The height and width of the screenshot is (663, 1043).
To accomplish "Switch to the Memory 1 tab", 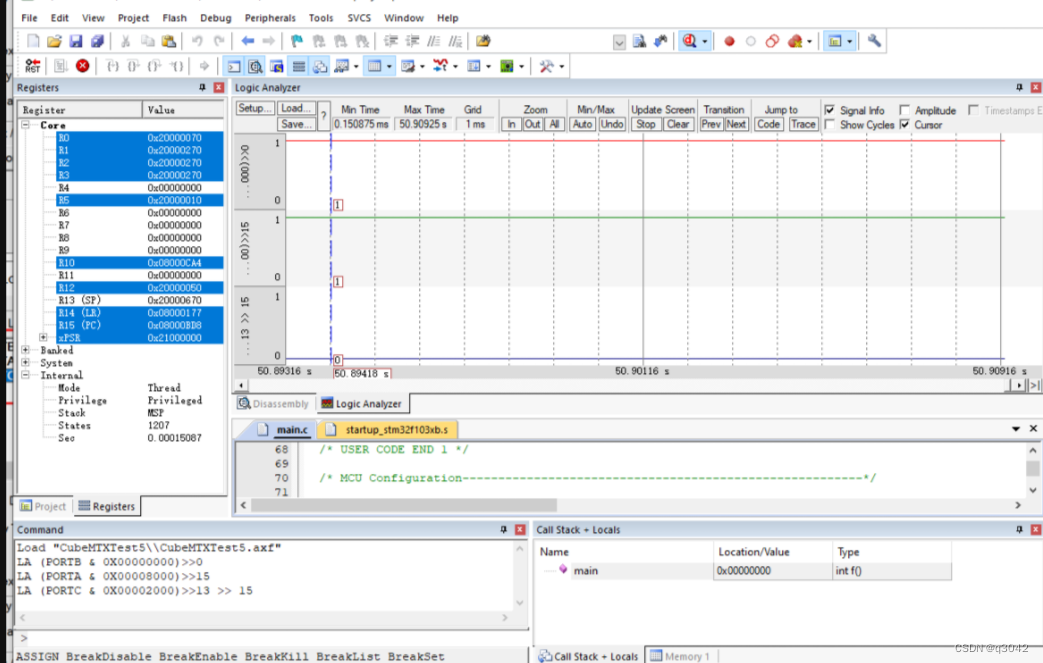I will tap(680, 656).
